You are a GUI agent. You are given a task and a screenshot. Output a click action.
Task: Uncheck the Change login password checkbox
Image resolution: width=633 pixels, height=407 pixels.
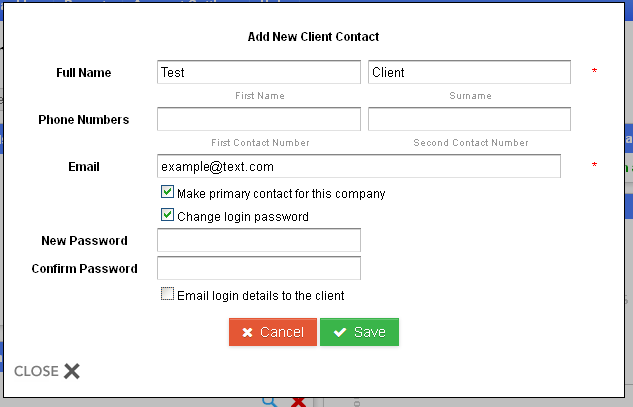point(168,216)
